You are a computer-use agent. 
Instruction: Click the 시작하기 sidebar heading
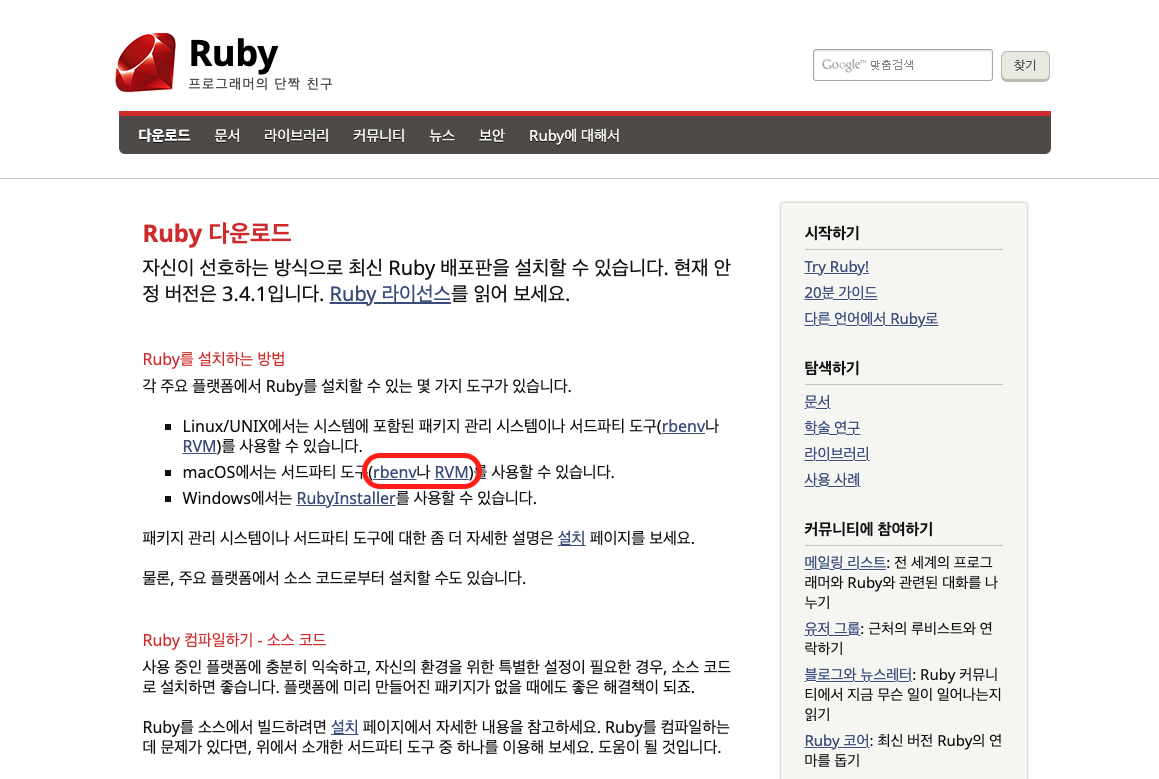832,233
